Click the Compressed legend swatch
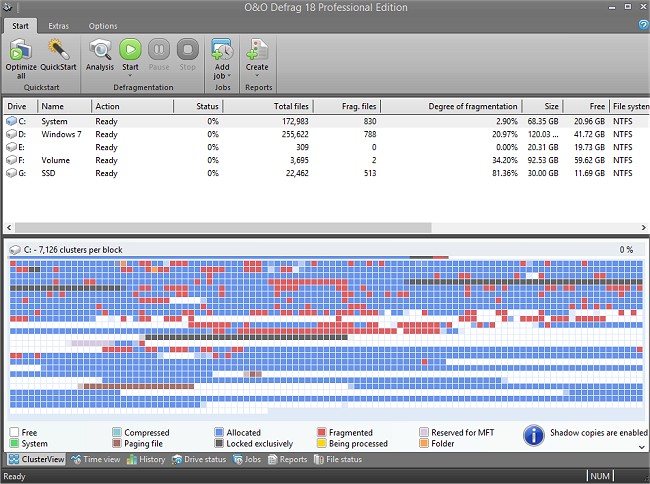 (x=116, y=432)
